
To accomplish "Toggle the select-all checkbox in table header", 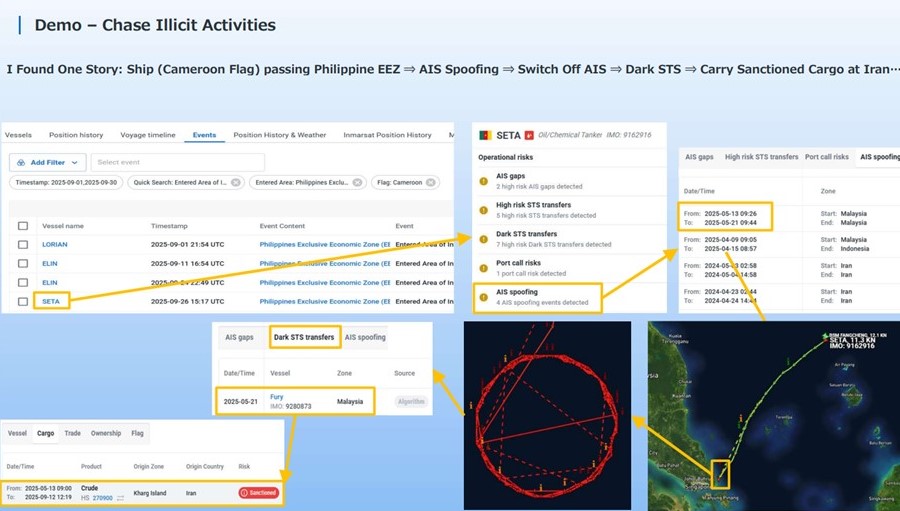I will click(x=23, y=226).
